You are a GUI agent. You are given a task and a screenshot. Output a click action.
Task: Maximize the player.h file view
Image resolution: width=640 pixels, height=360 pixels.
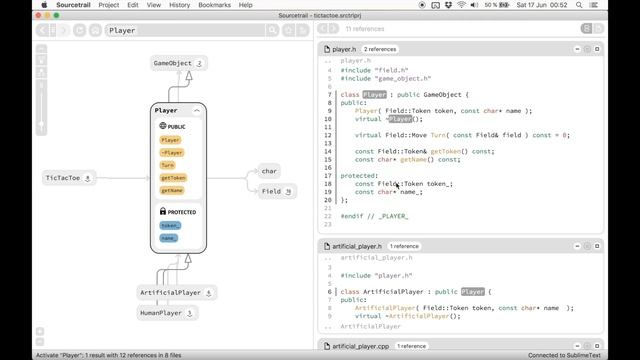click(597, 49)
